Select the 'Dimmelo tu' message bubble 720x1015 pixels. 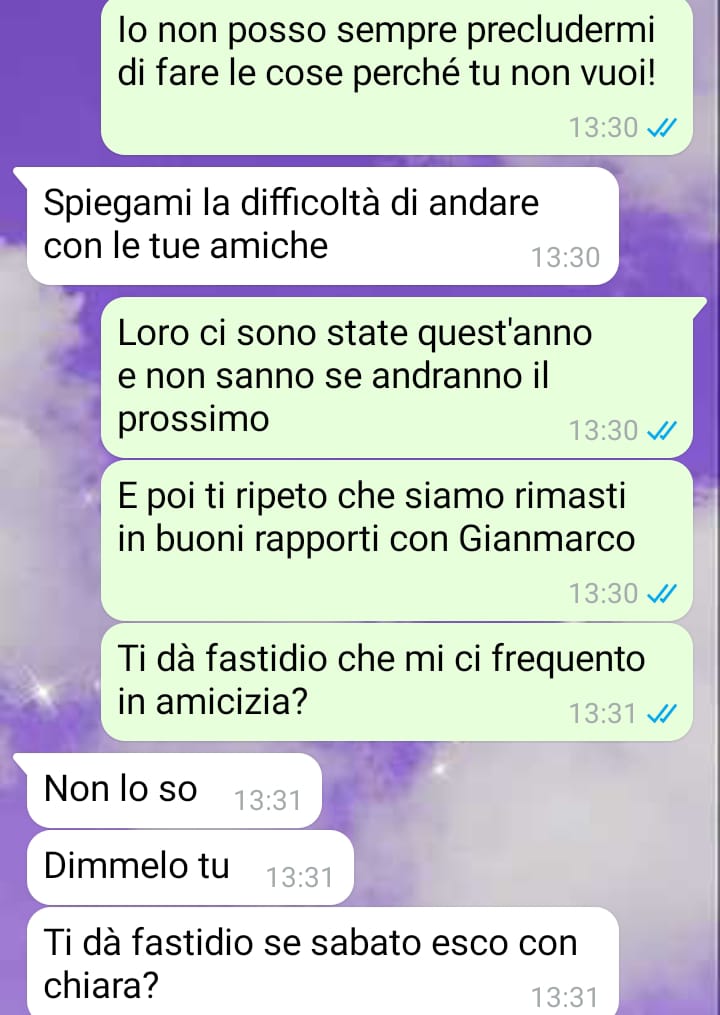[190, 867]
